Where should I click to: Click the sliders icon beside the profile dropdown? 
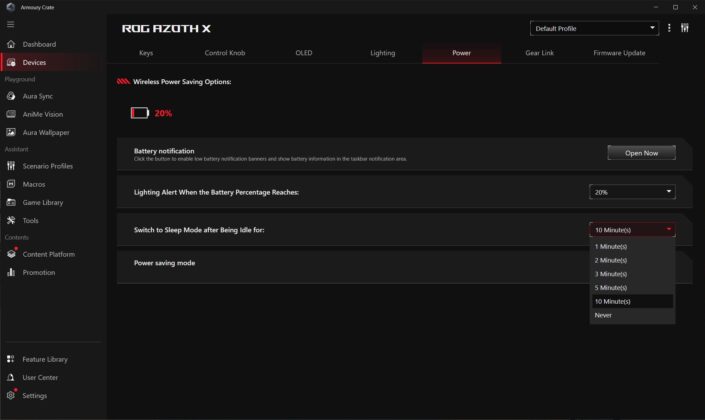[684, 28]
